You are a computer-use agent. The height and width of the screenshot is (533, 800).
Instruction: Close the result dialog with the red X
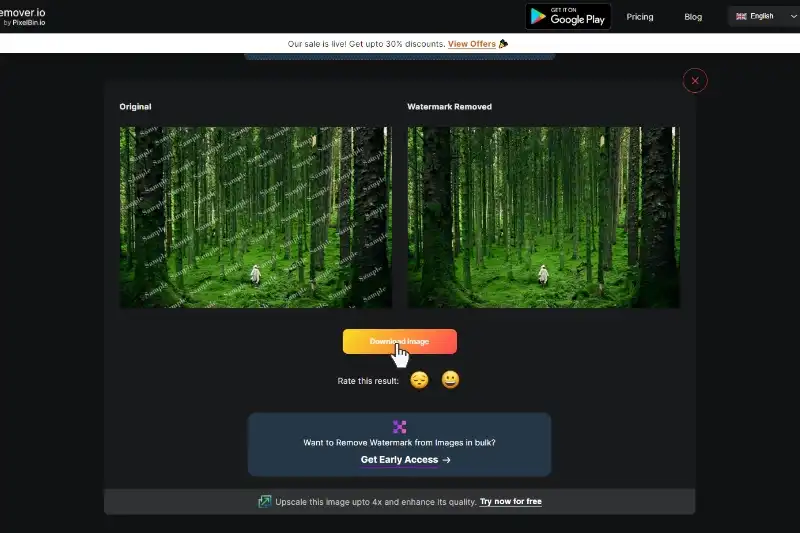click(x=695, y=81)
